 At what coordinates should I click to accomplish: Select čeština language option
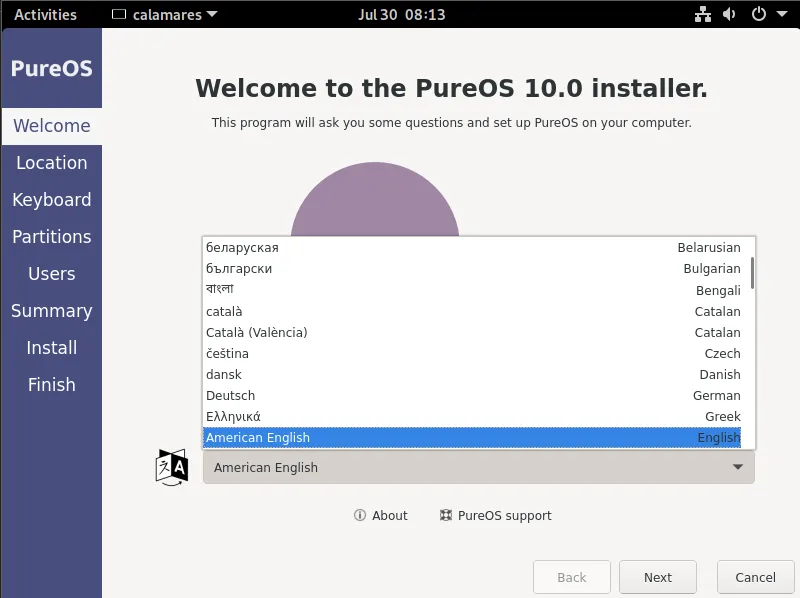click(228, 353)
